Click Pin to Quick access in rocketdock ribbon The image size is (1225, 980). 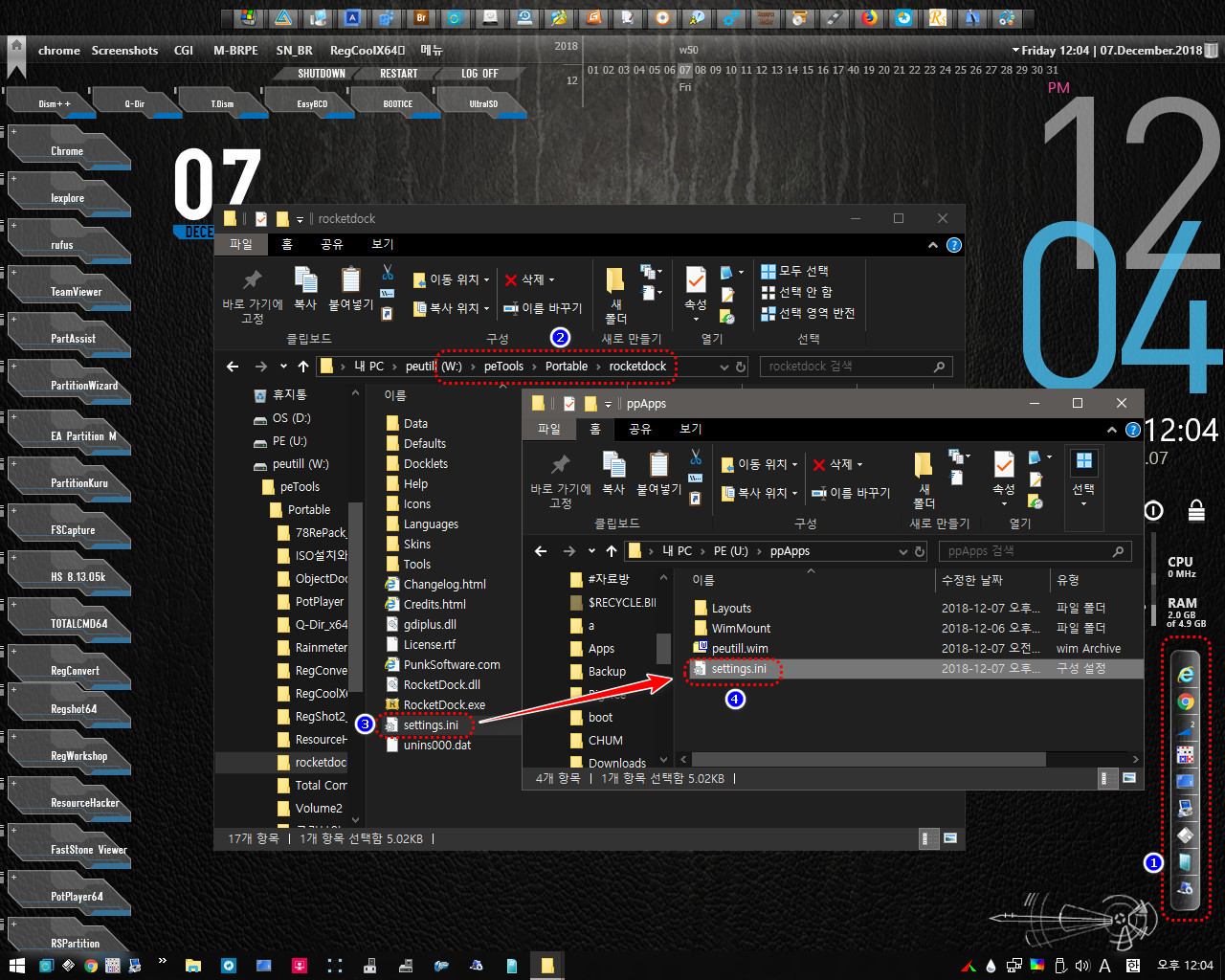click(253, 295)
